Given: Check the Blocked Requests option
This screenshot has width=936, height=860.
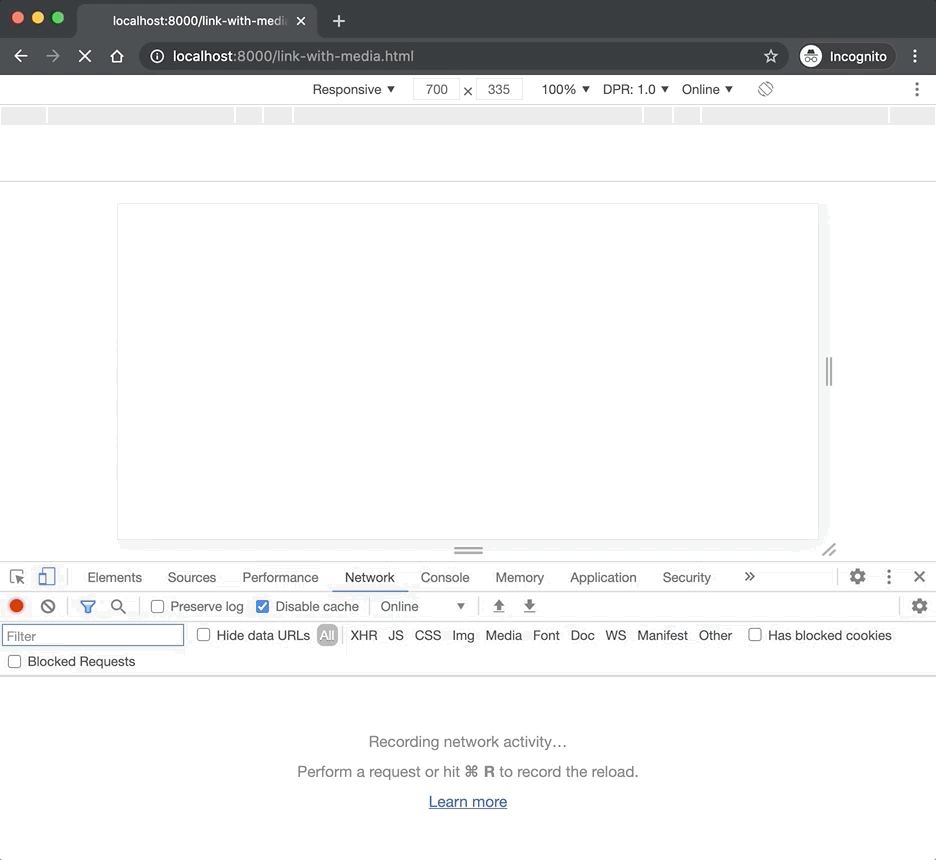Looking at the screenshot, I should point(14,661).
